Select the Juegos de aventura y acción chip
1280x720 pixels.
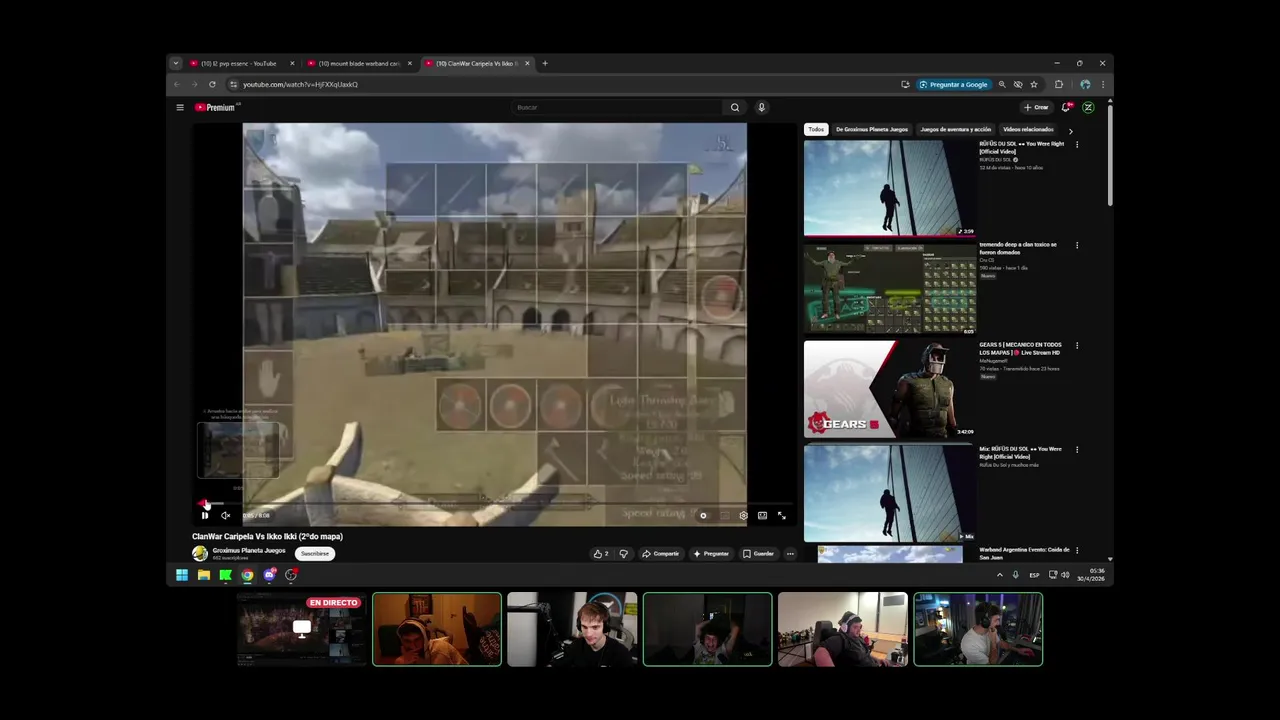tap(955, 129)
